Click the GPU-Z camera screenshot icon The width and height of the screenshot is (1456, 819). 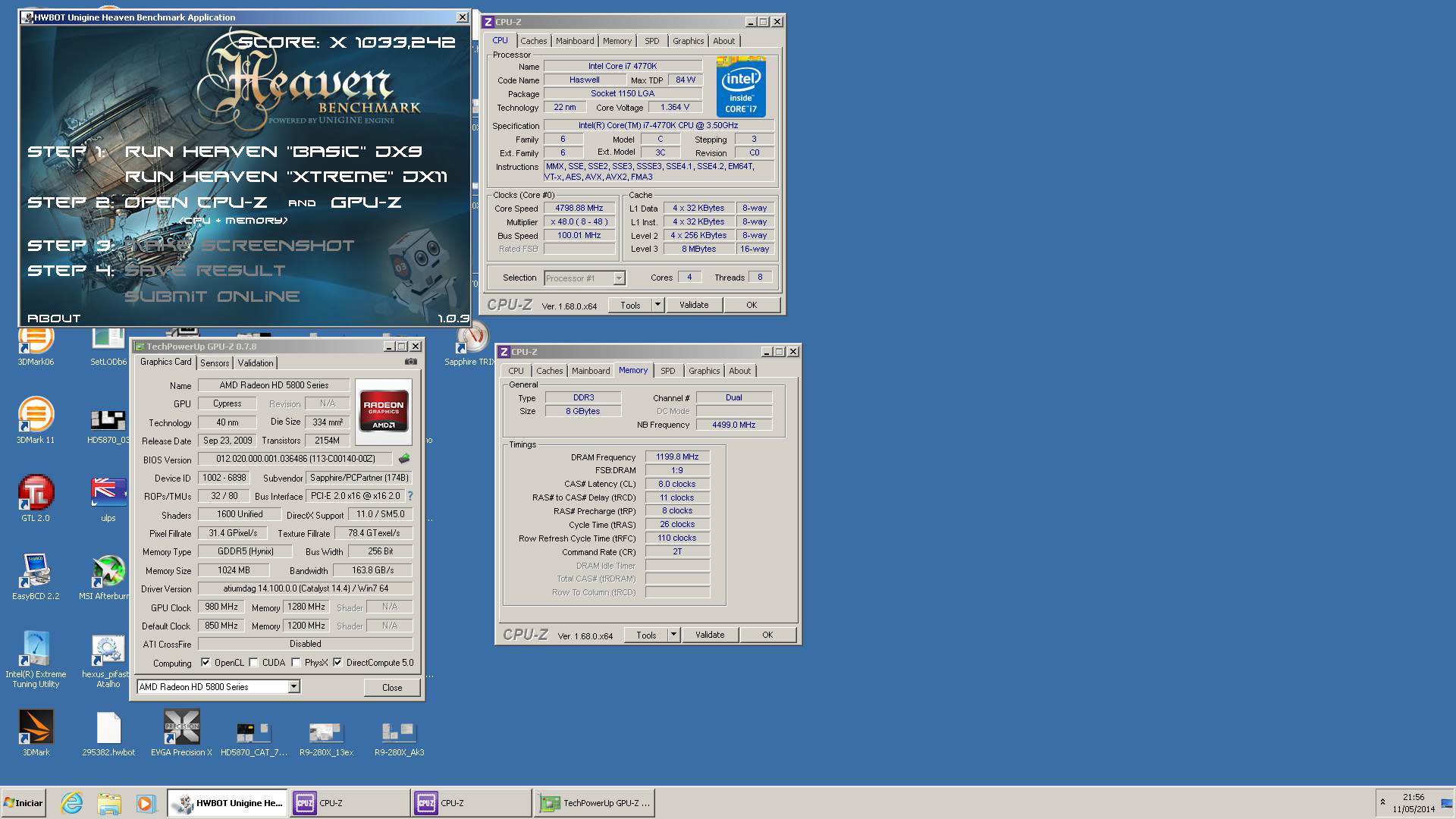pos(410,362)
